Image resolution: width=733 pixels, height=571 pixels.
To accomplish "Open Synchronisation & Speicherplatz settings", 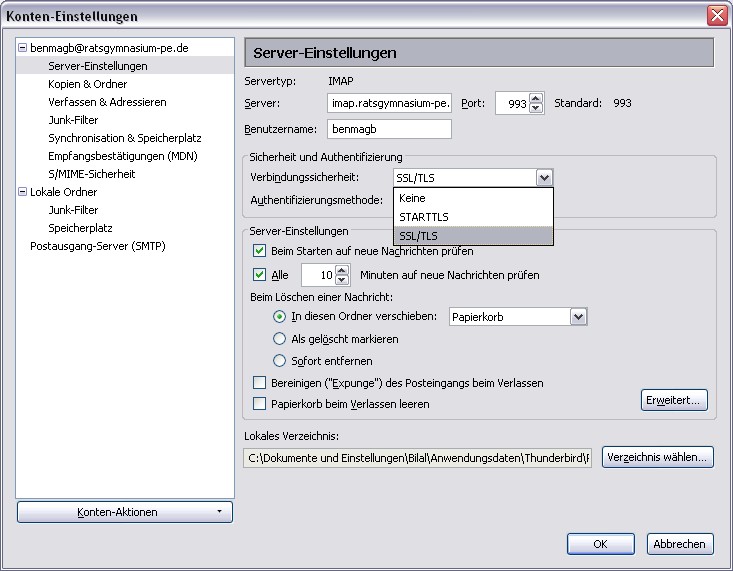I will [x=125, y=138].
